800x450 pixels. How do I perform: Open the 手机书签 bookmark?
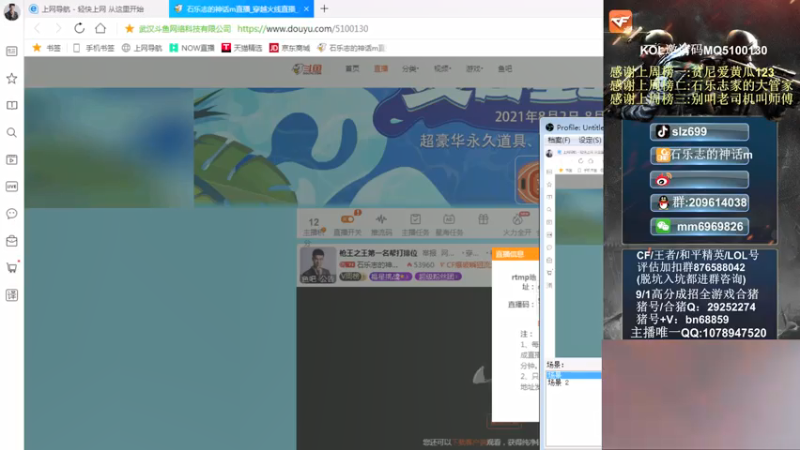pyautogui.click(x=93, y=48)
